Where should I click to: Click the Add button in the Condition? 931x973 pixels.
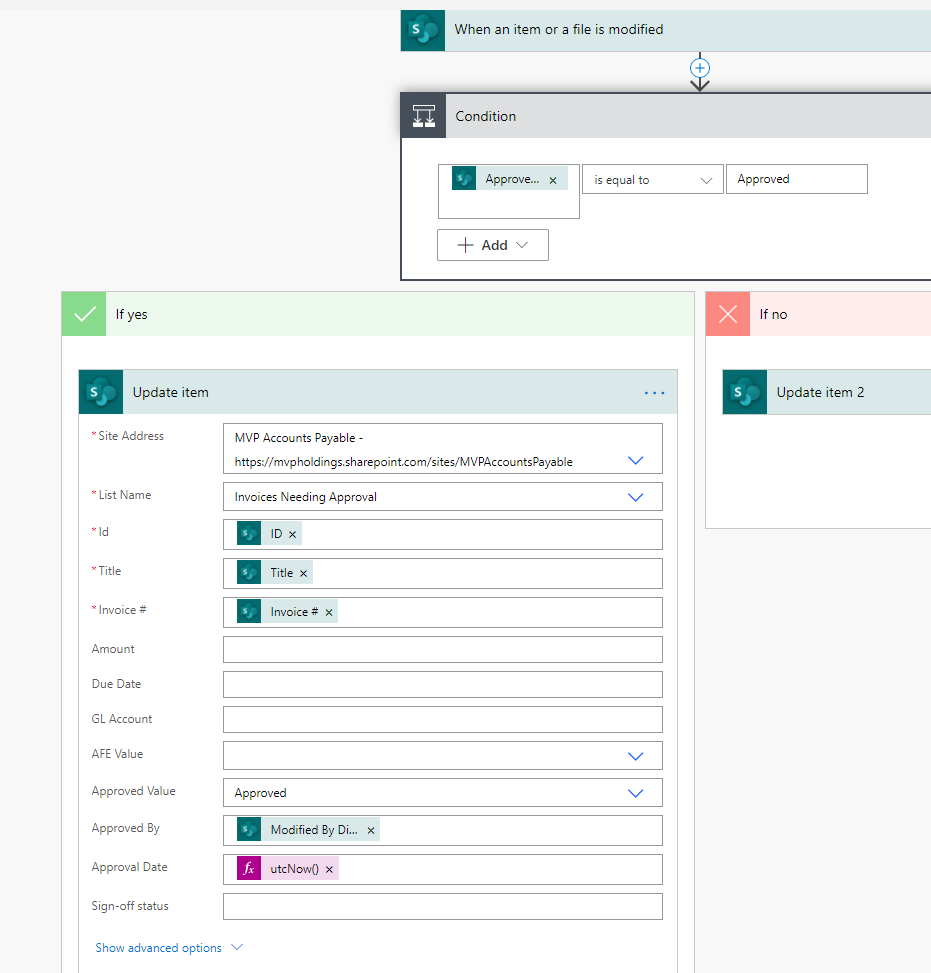coord(492,244)
